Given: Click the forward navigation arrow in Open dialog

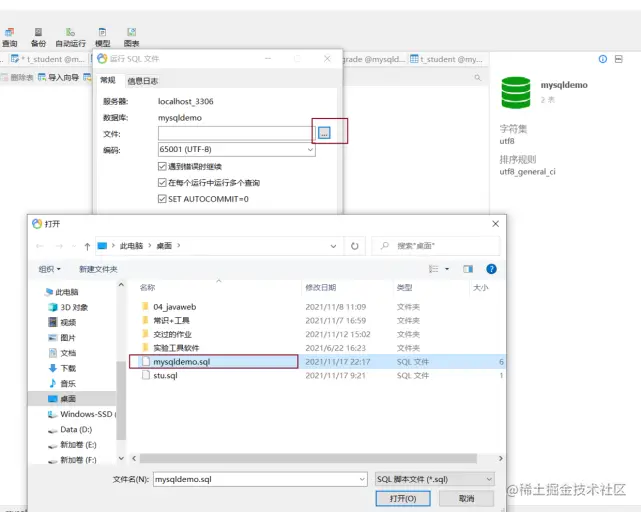Looking at the screenshot, I should [x=59, y=246].
